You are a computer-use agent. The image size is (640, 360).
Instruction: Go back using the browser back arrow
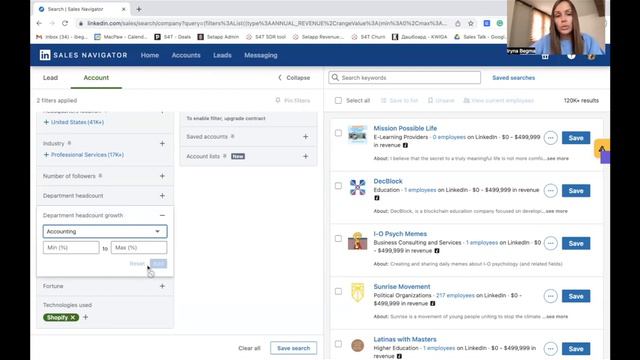39,23
